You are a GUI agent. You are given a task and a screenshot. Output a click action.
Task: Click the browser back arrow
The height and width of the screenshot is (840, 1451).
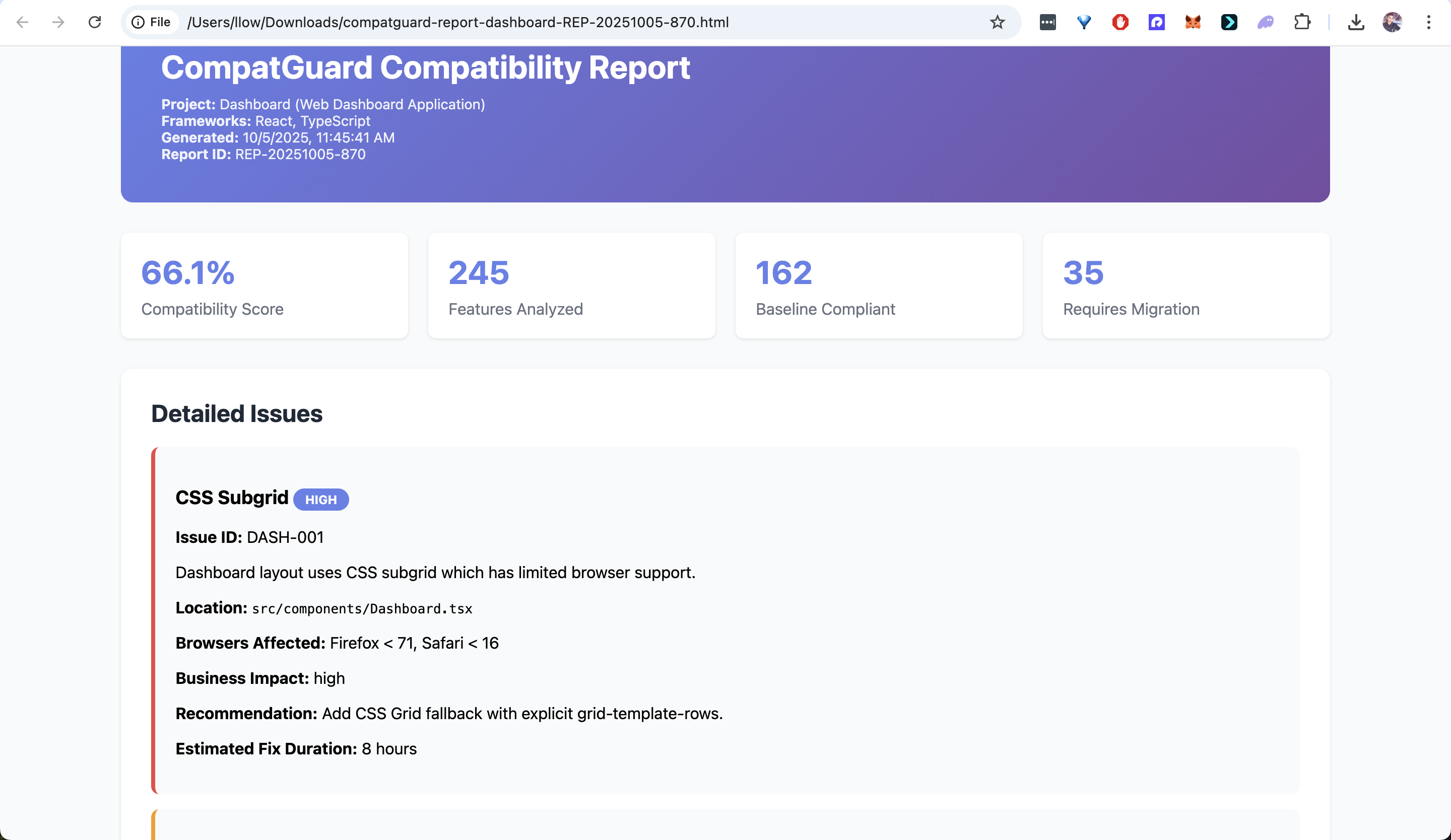pyautogui.click(x=23, y=23)
